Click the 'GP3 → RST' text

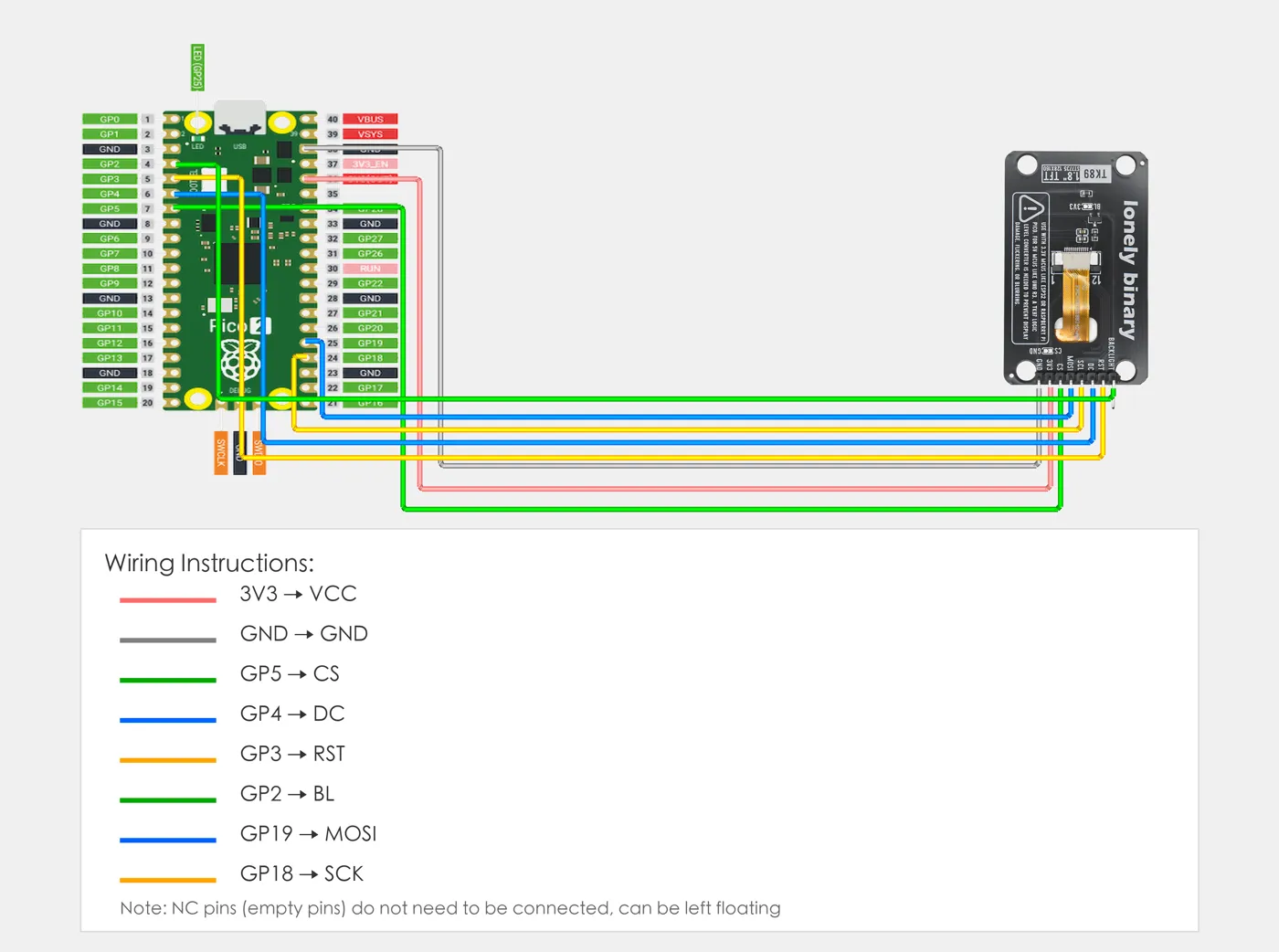pyautogui.click(x=292, y=754)
